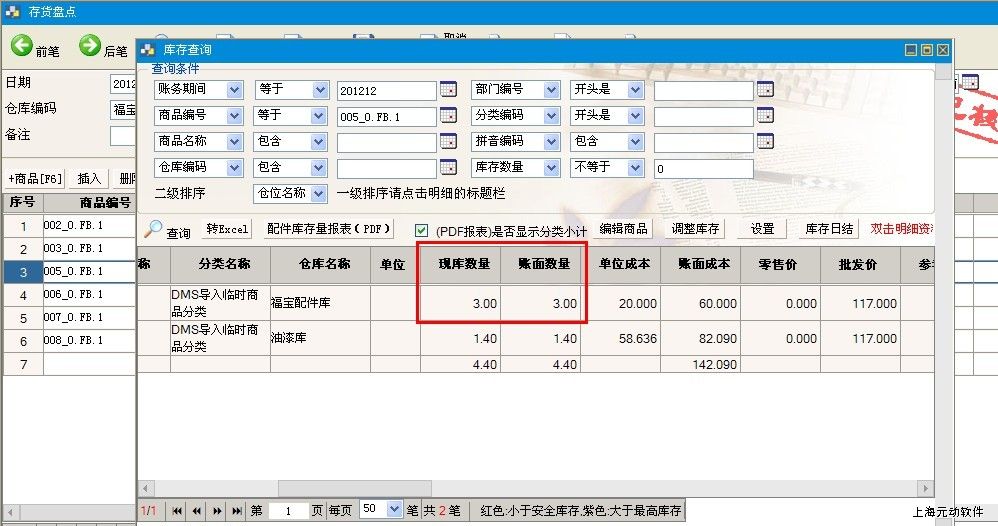Open 仓位名称 secondary sort dropdown
The width and height of the screenshot is (998, 526).
[x=319, y=193]
